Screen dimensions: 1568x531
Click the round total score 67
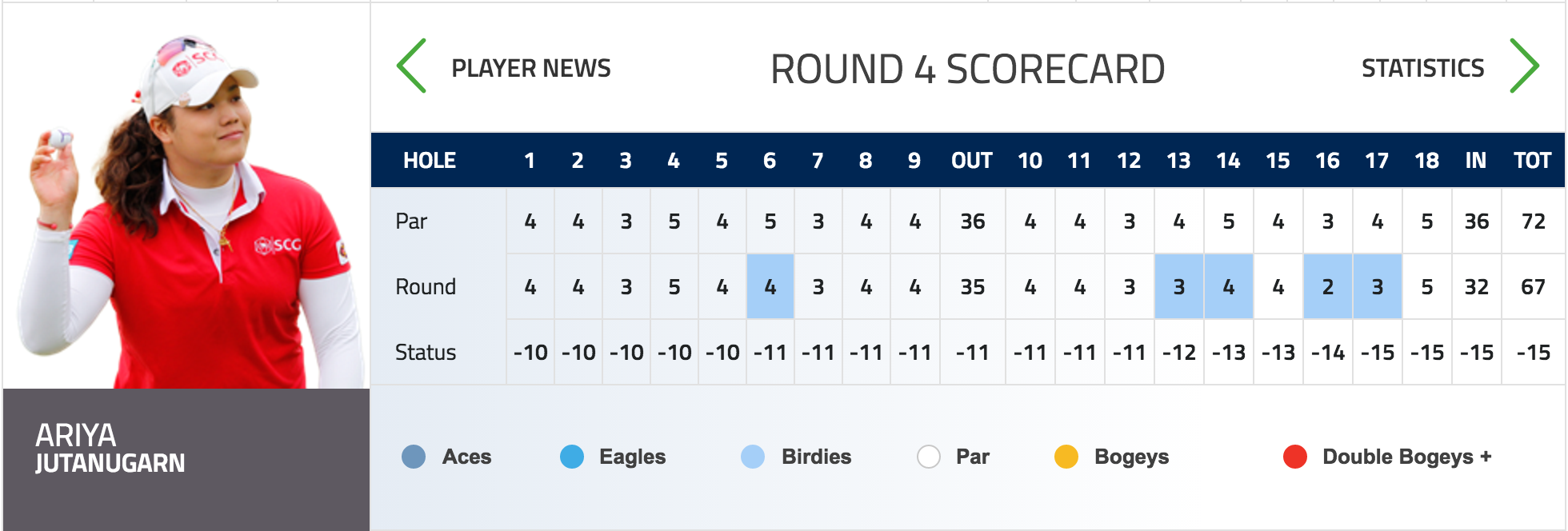[1533, 287]
